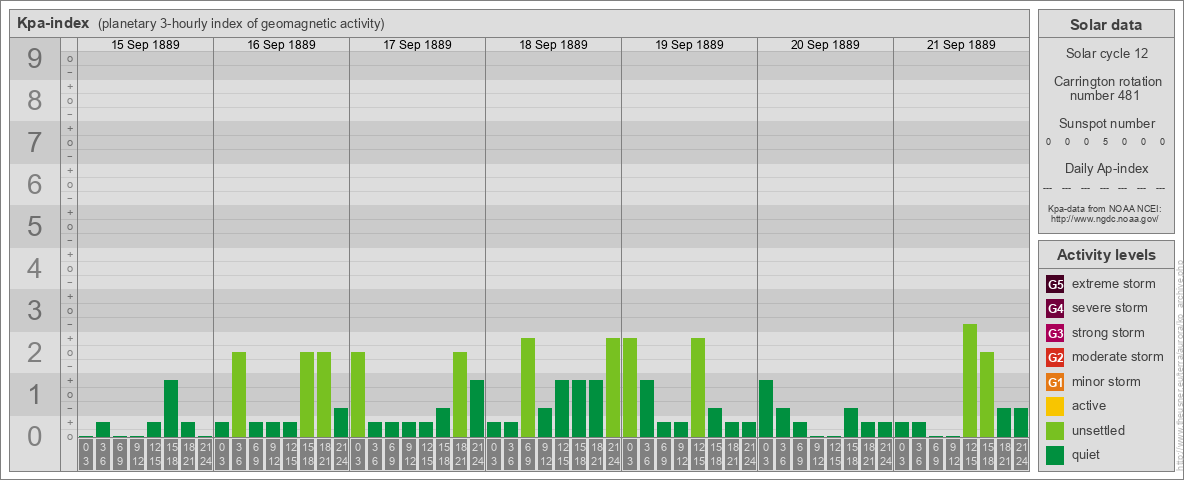The width and height of the screenshot is (1184, 480).
Task: Click the 3-6 bar on 16 Sep 1889
Action: tap(239, 395)
